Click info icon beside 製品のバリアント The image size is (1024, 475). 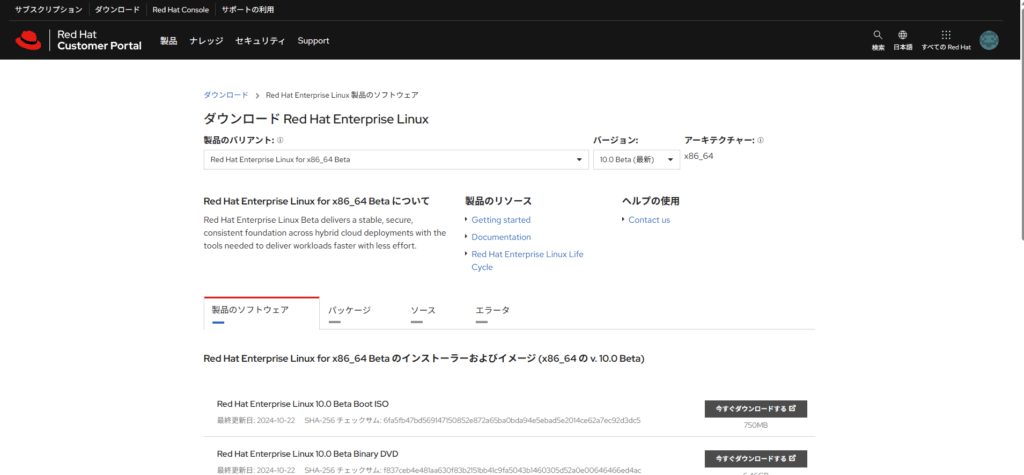280,141
